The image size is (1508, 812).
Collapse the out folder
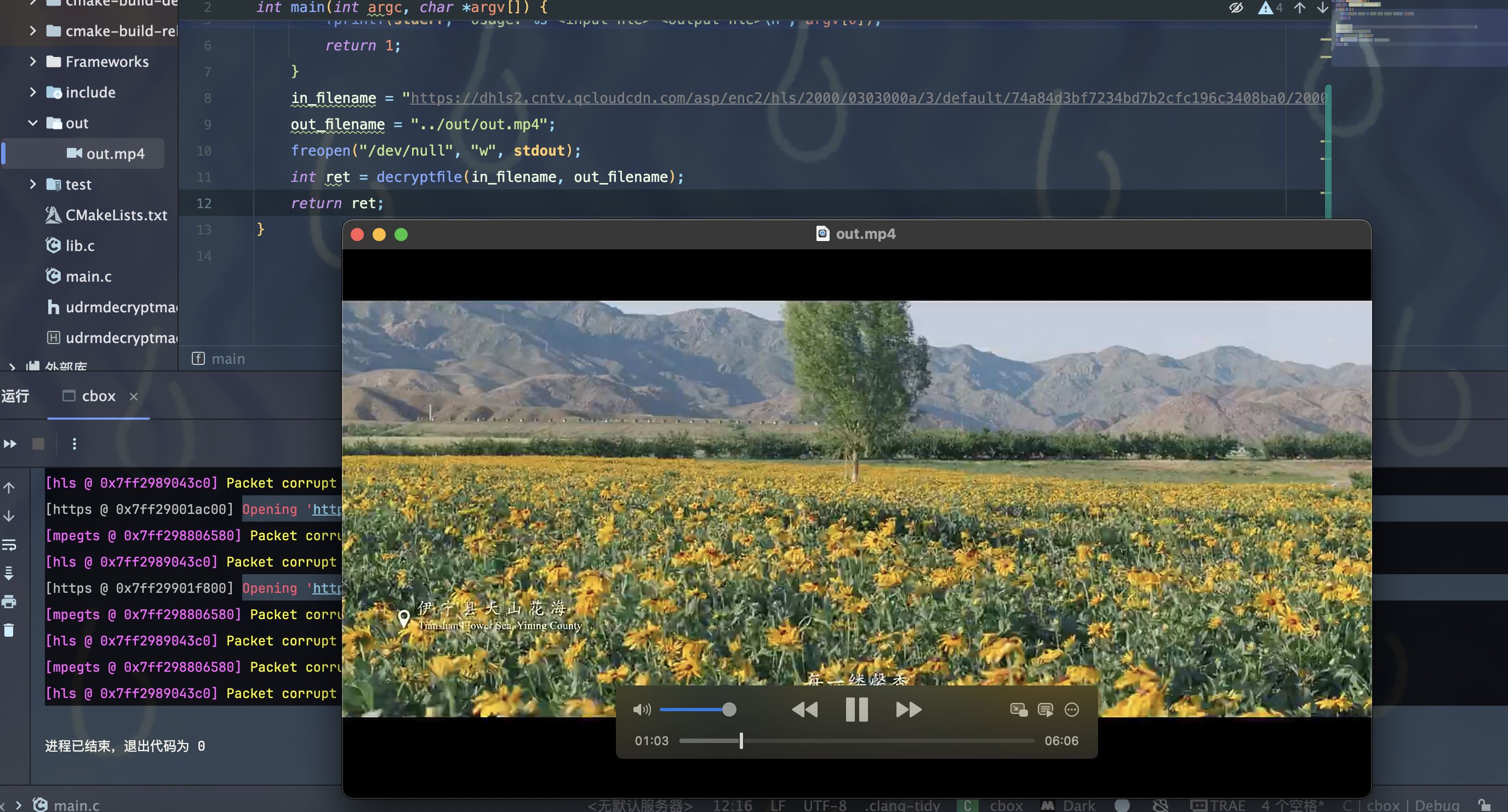coord(33,123)
